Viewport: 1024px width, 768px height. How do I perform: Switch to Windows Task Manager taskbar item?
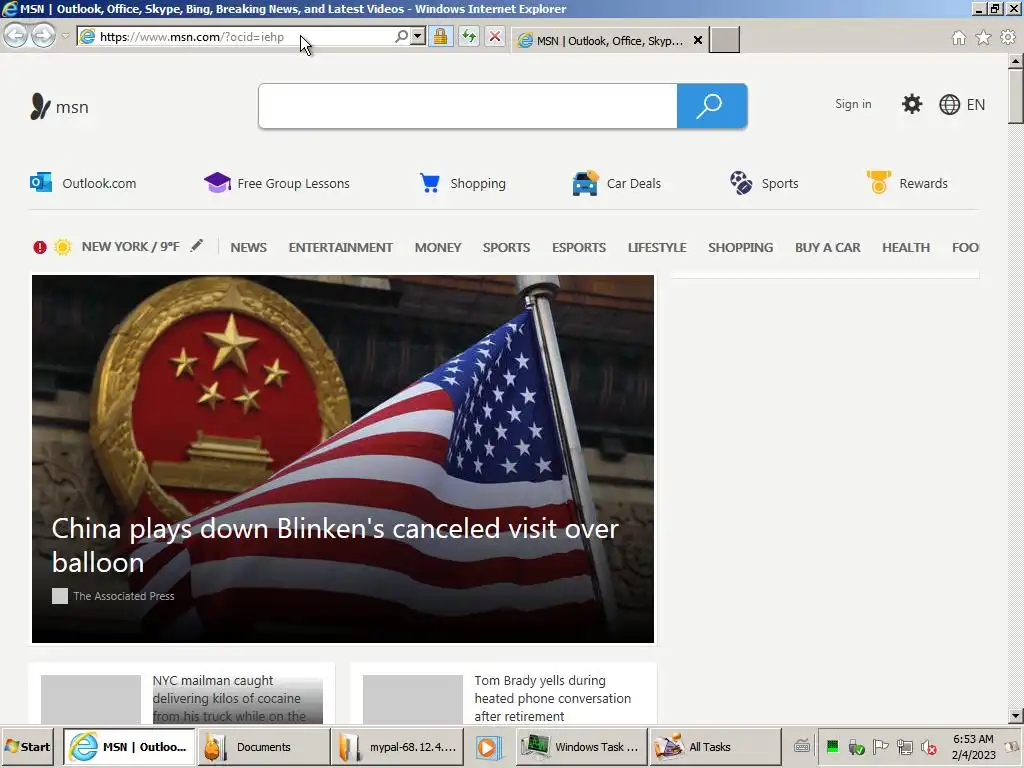(x=582, y=746)
